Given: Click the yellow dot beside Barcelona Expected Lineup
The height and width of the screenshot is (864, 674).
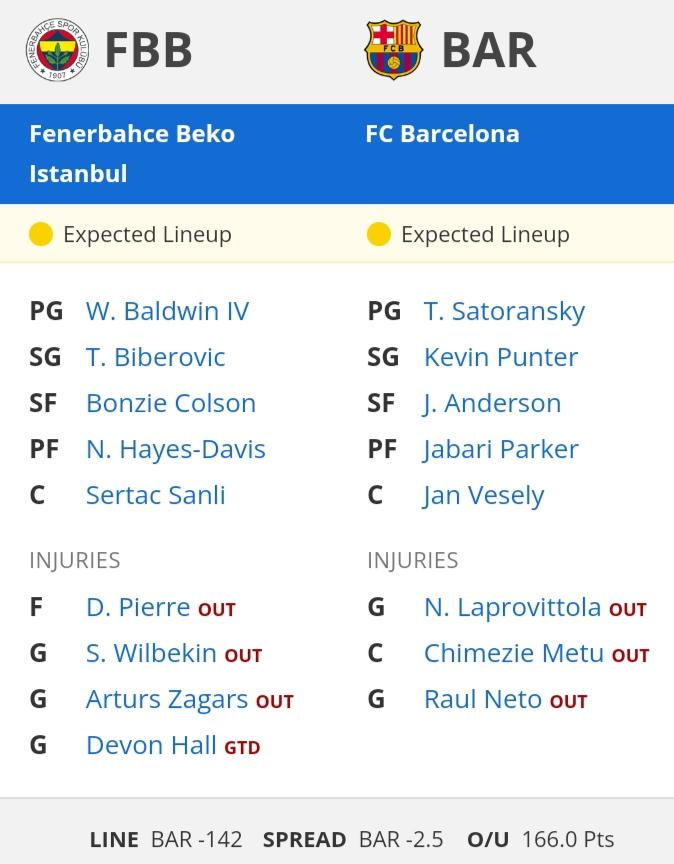Looking at the screenshot, I should click(x=379, y=234).
